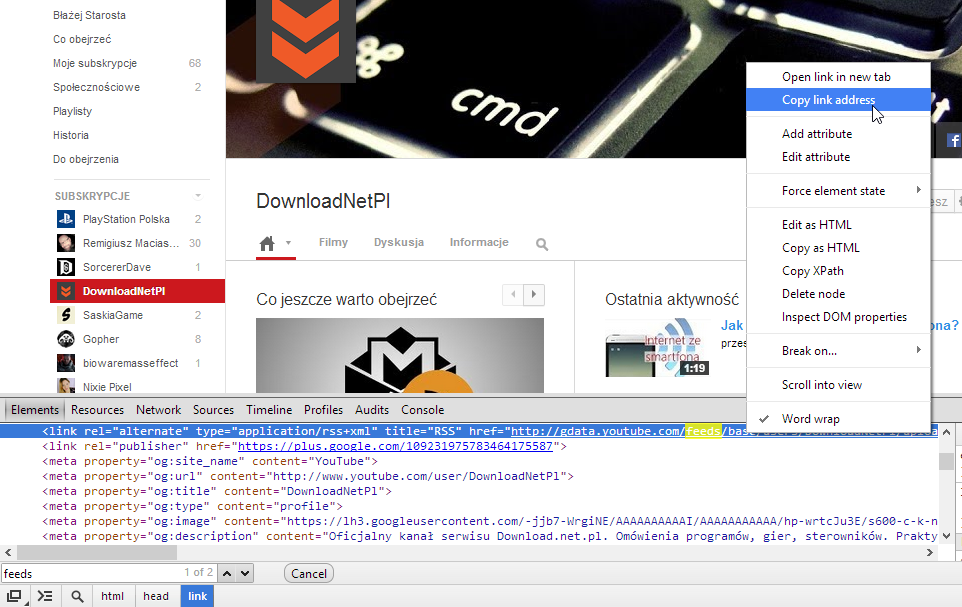
Task: Click the SaskiaGame channel icon
Action: click(66, 315)
